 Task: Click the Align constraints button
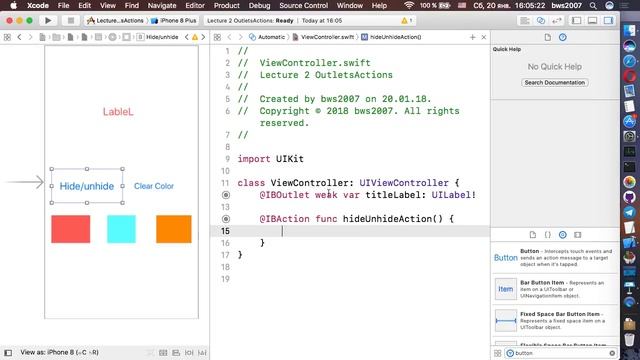[176, 353]
